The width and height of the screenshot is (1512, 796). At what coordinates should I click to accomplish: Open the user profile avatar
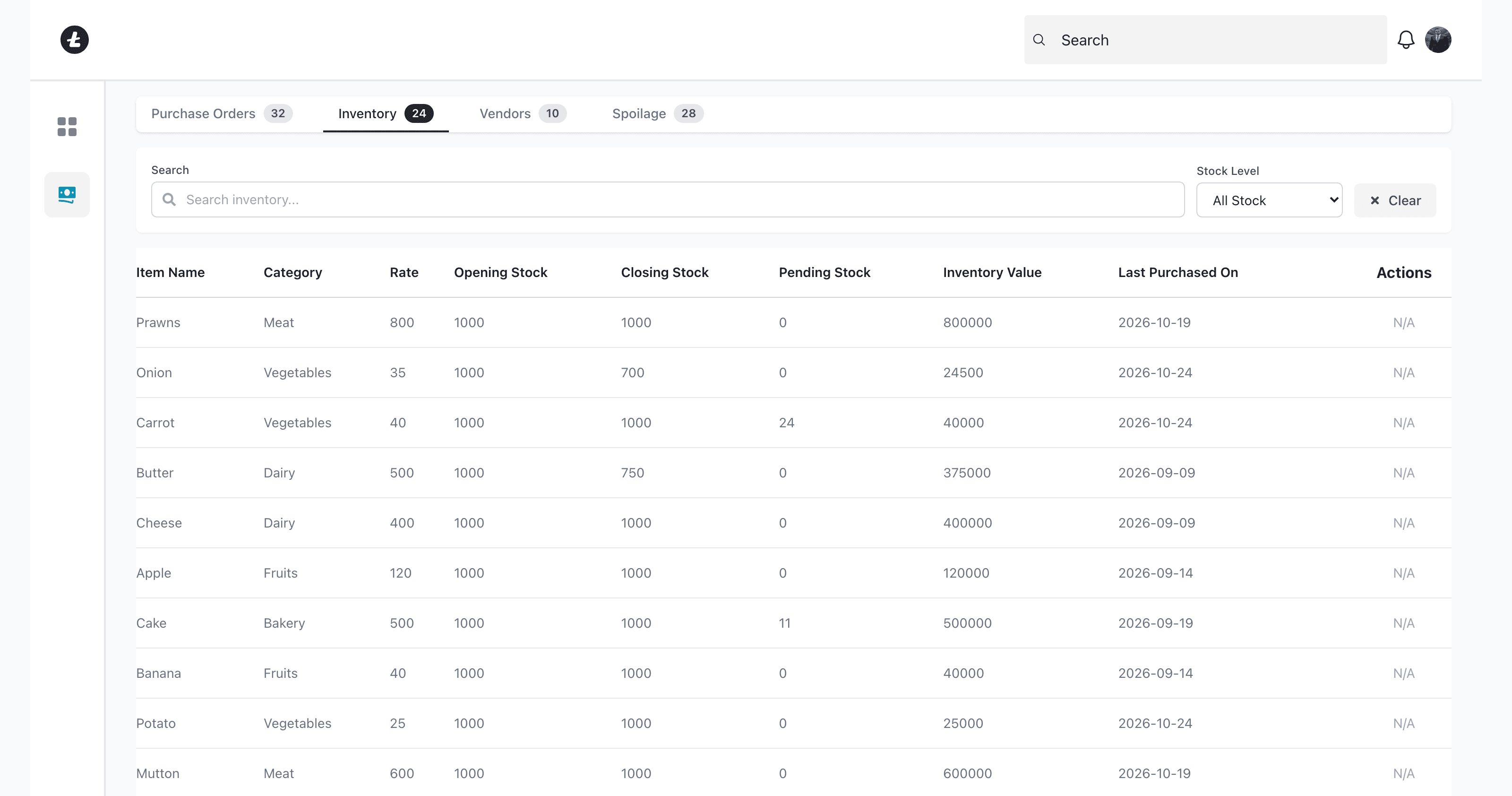(x=1438, y=40)
